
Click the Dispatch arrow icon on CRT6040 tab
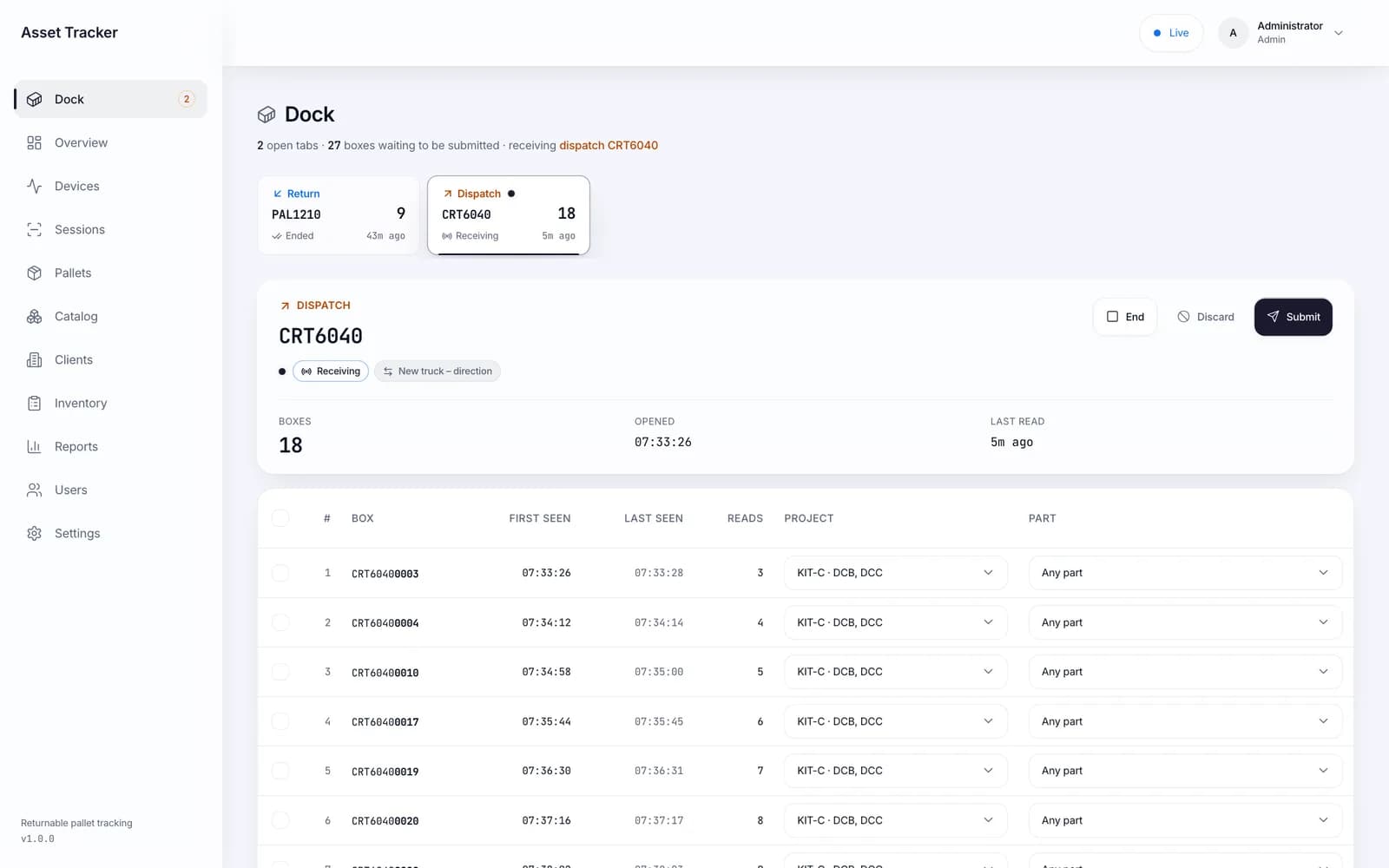click(448, 194)
